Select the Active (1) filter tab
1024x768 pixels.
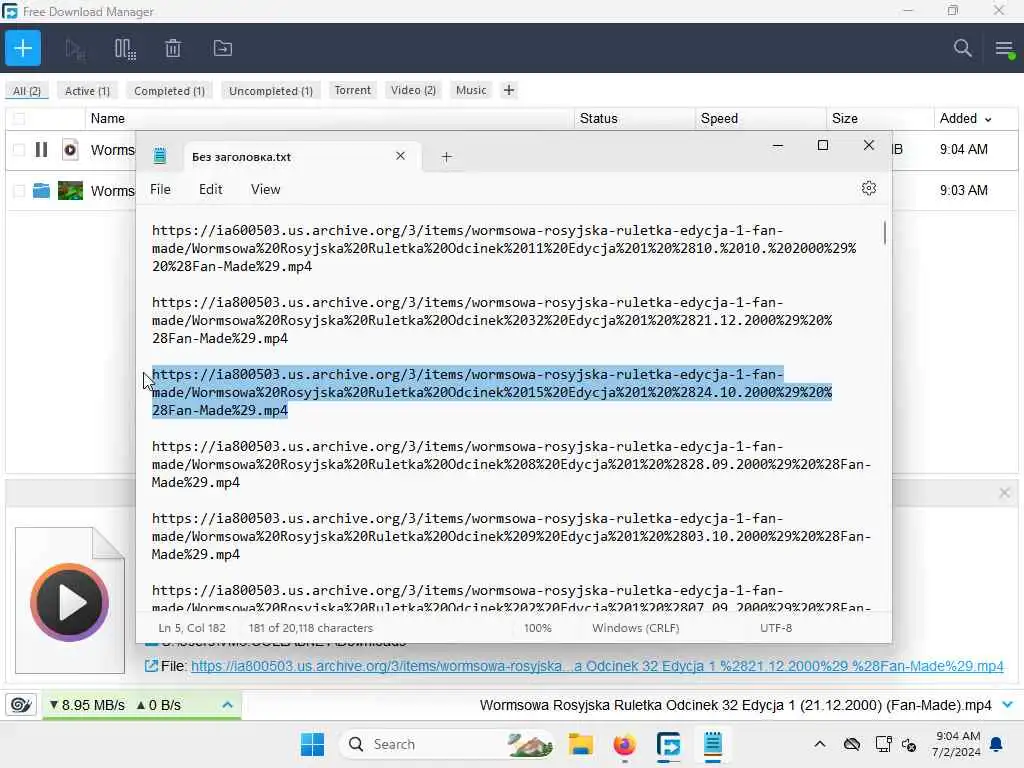pos(87,91)
